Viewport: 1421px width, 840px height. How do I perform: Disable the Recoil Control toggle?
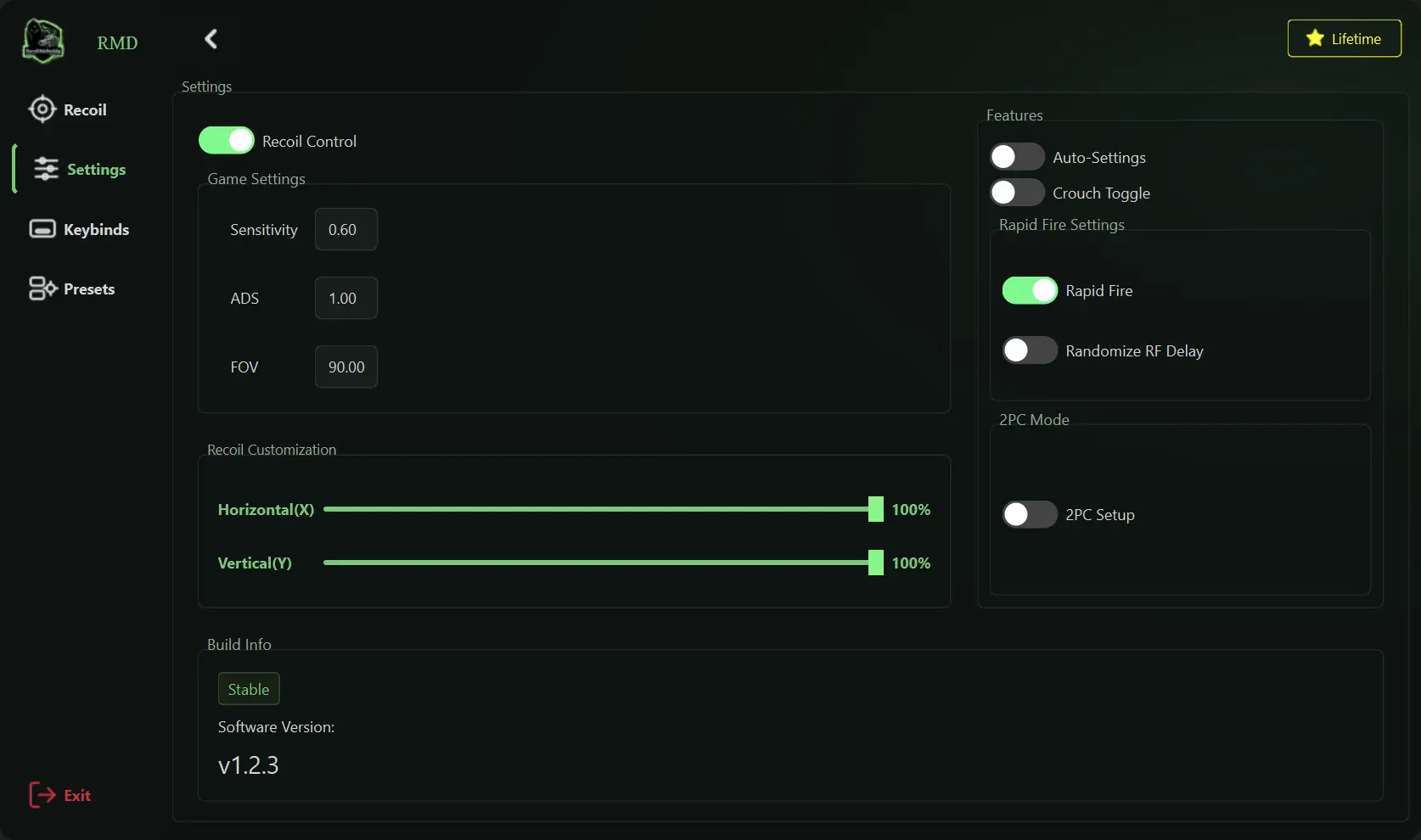[x=226, y=140]
